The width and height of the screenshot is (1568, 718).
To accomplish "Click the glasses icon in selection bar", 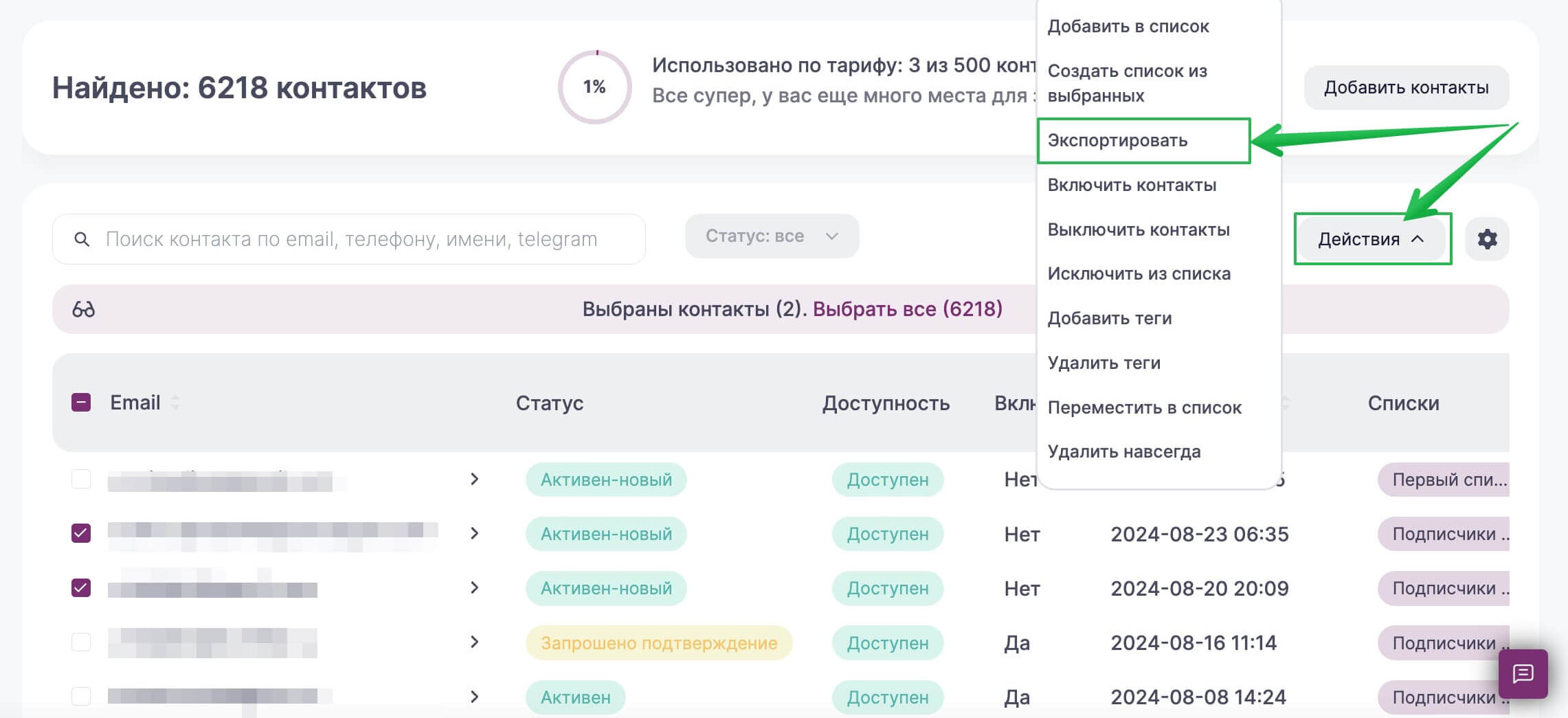I will tap(84, 309).
